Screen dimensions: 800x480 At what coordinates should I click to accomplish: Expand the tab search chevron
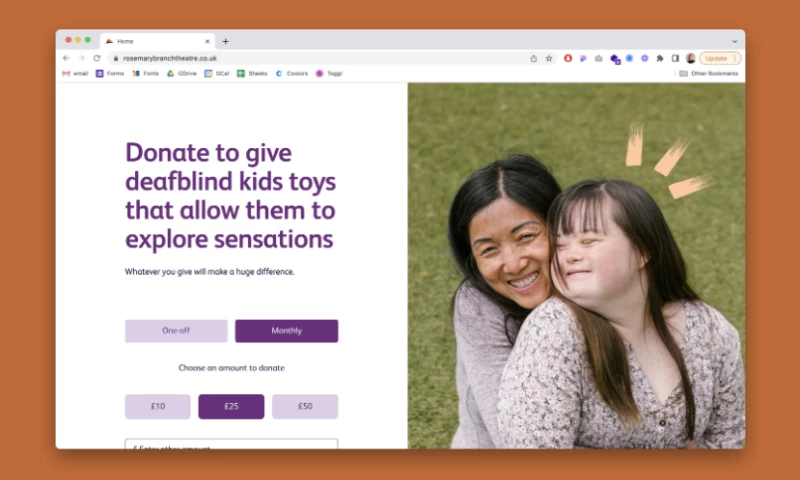[735, 41]
